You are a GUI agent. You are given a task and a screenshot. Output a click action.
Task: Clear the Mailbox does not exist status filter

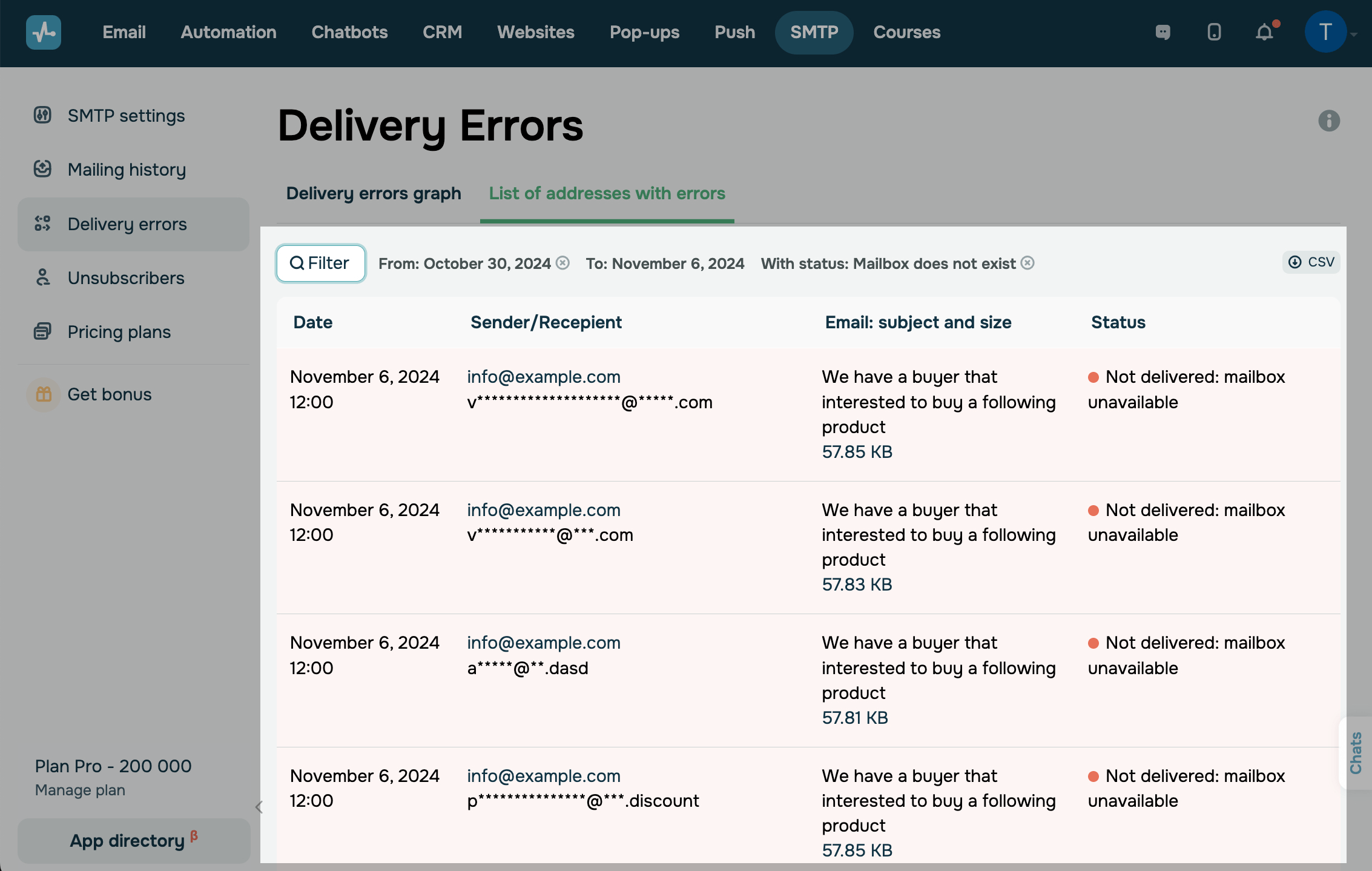coord(1027,263)
